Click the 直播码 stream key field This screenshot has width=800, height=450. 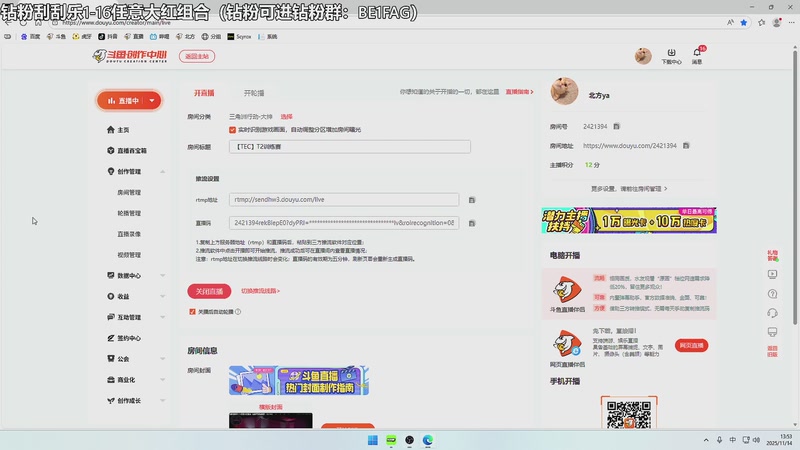click(x=344, y=223)
